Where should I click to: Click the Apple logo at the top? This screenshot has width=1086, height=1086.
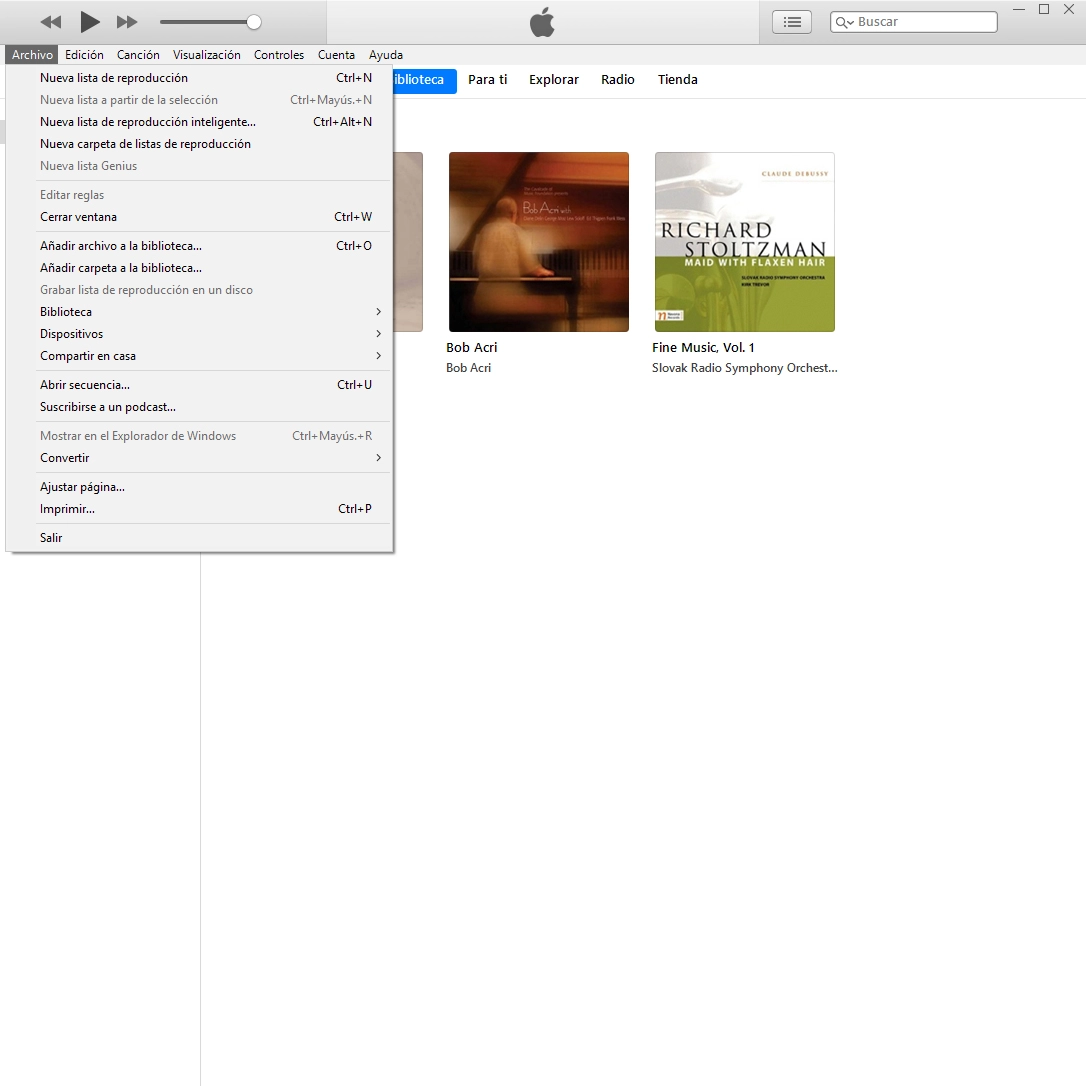[x=542, y=22]
